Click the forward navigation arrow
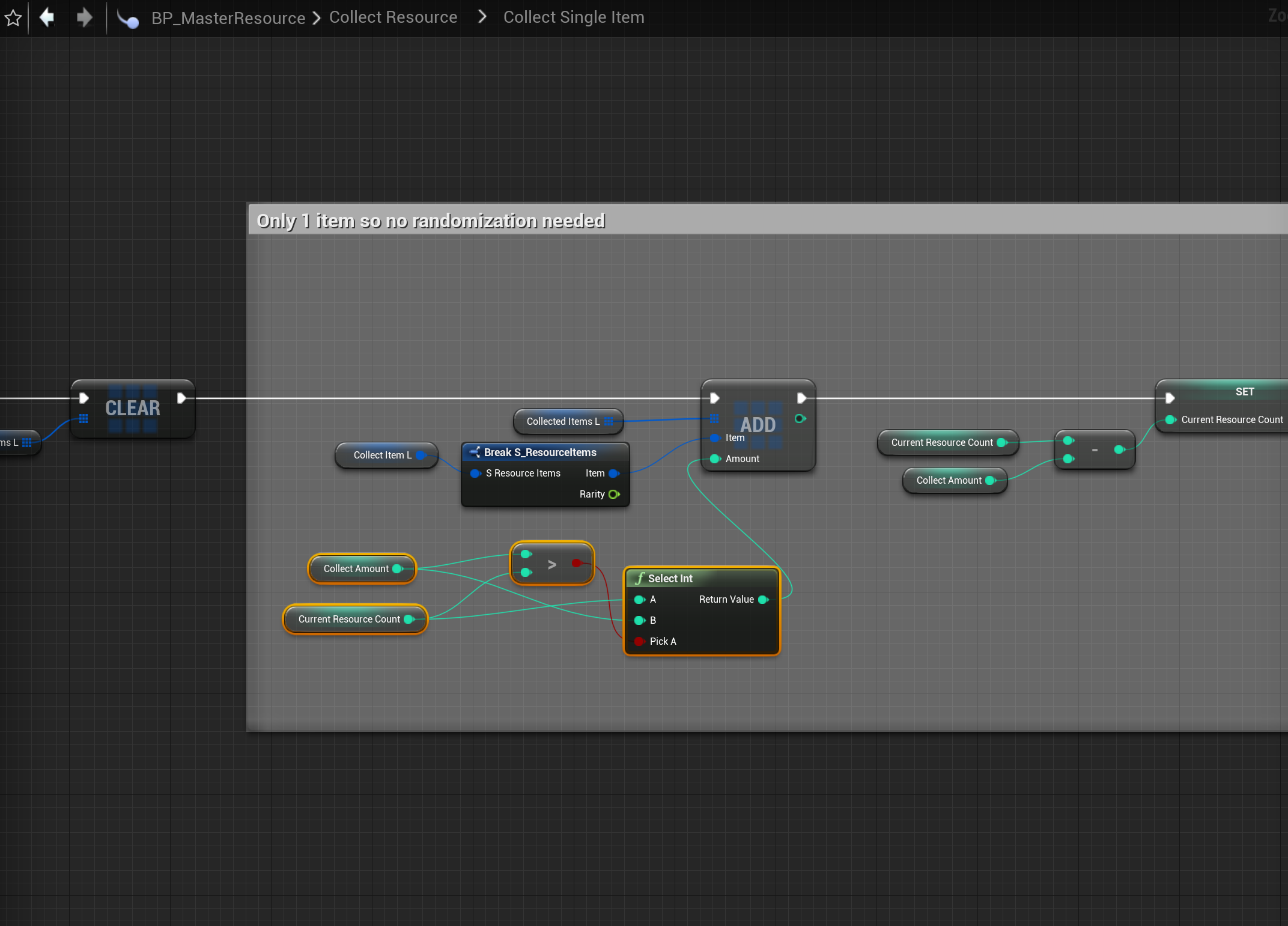 click(84, 17)
